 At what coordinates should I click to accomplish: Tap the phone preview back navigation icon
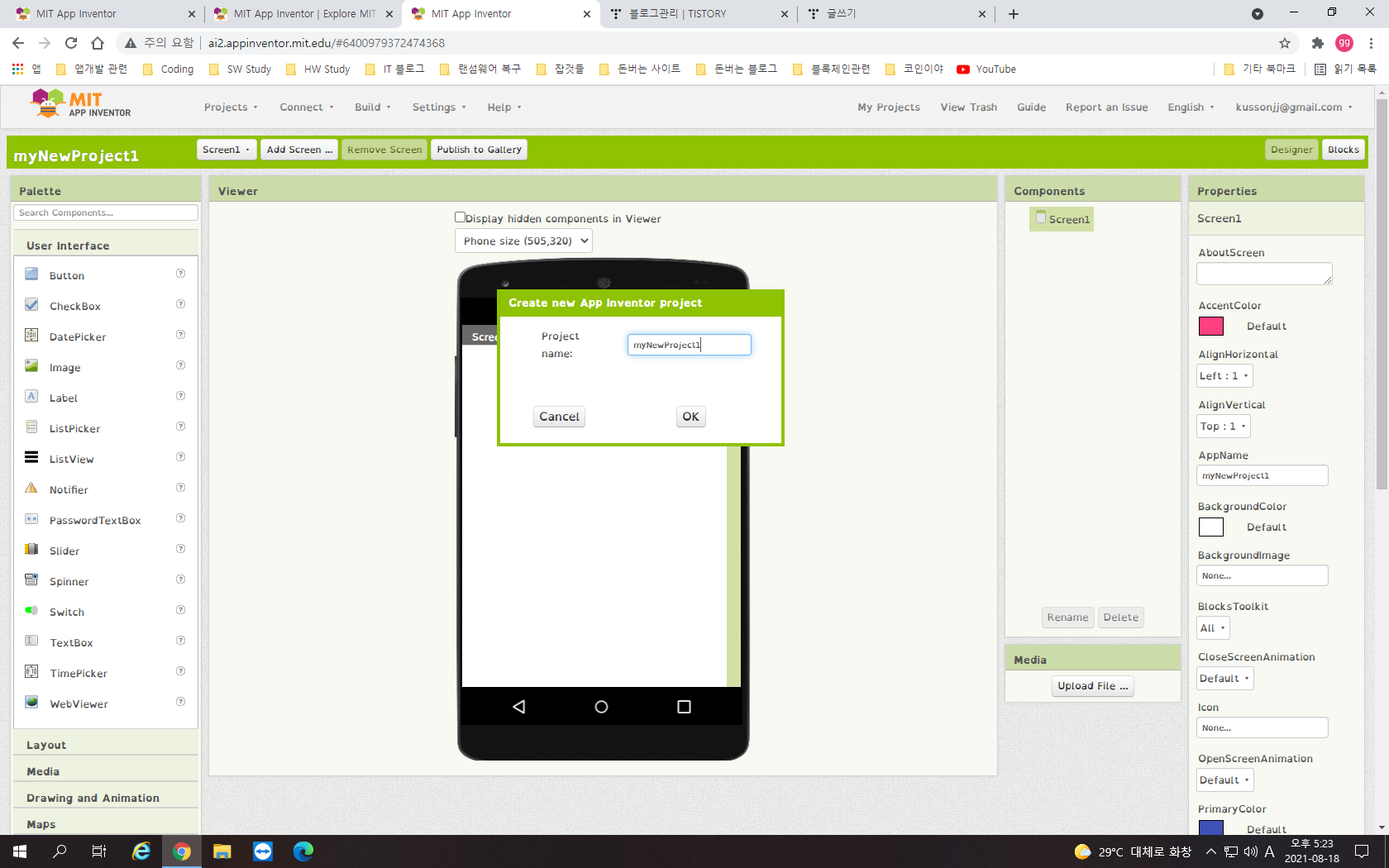pos(519,707)
